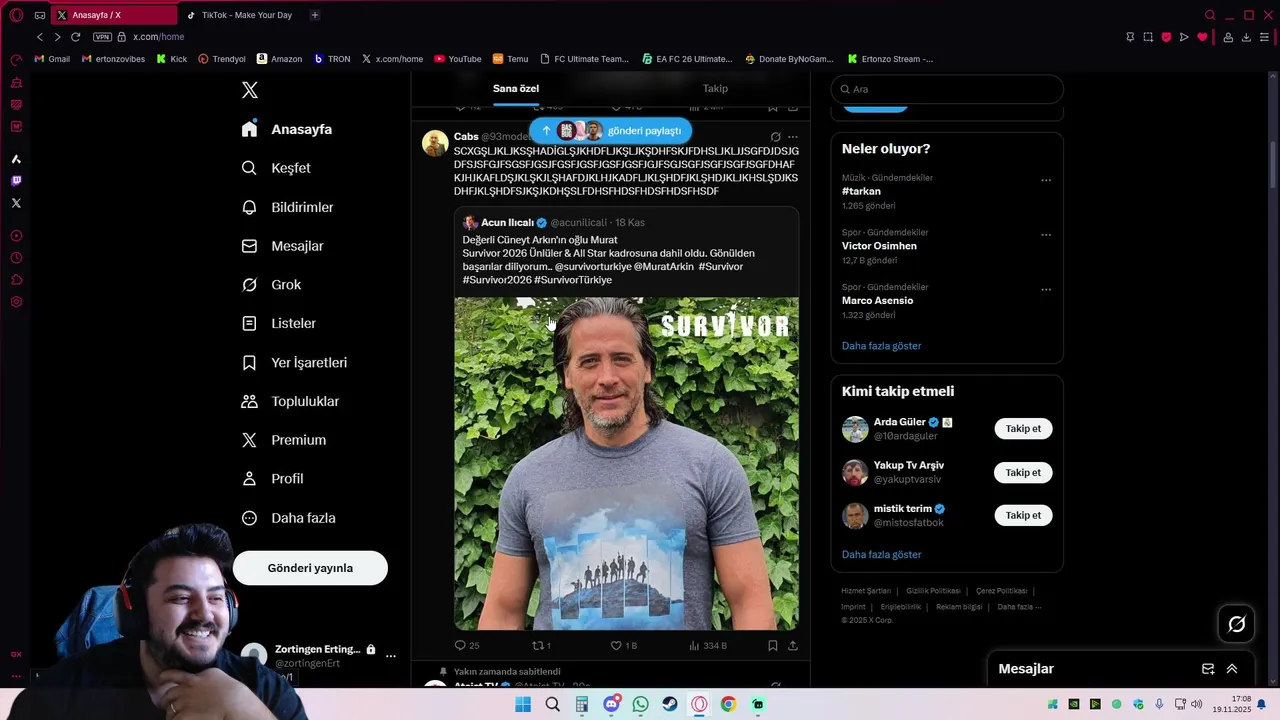Bookmark the Survivor post
1280x720 pixels.
pos(773,646)
